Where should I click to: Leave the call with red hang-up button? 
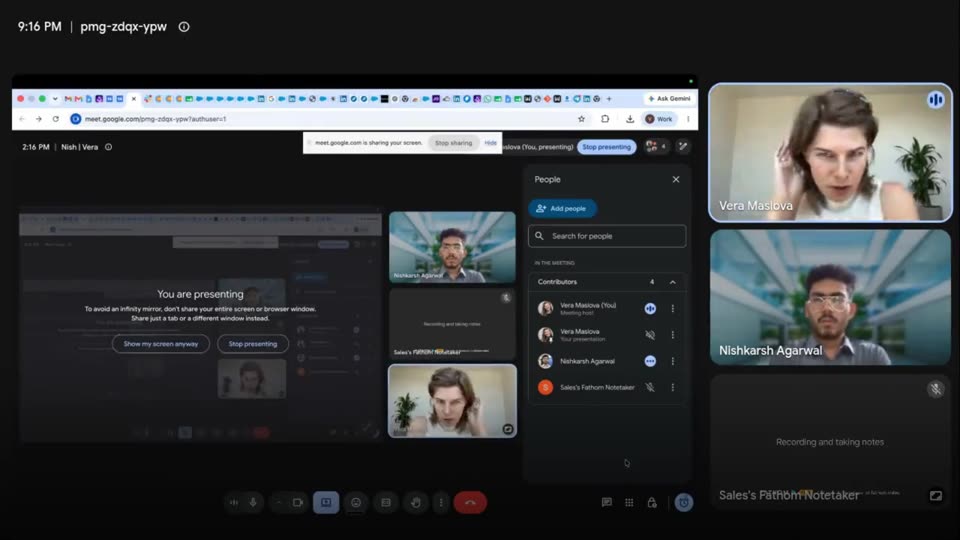[x=470, y=503]
